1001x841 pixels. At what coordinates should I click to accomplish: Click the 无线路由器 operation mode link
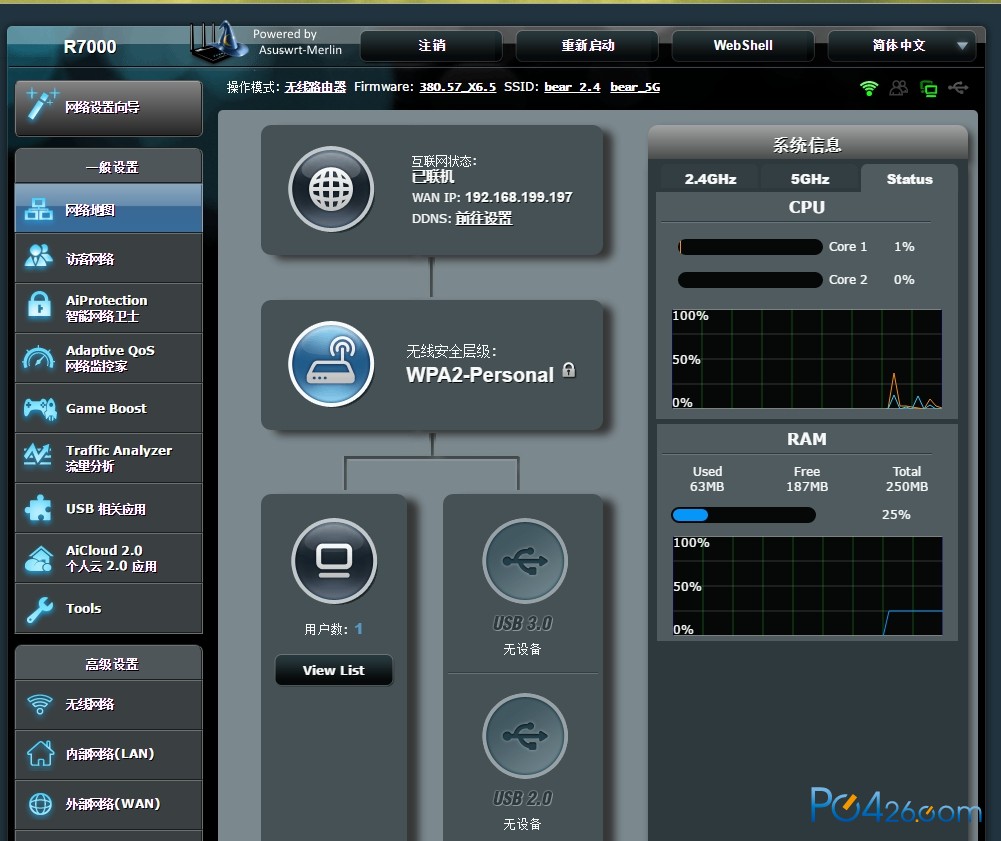[x=315, y=87]
